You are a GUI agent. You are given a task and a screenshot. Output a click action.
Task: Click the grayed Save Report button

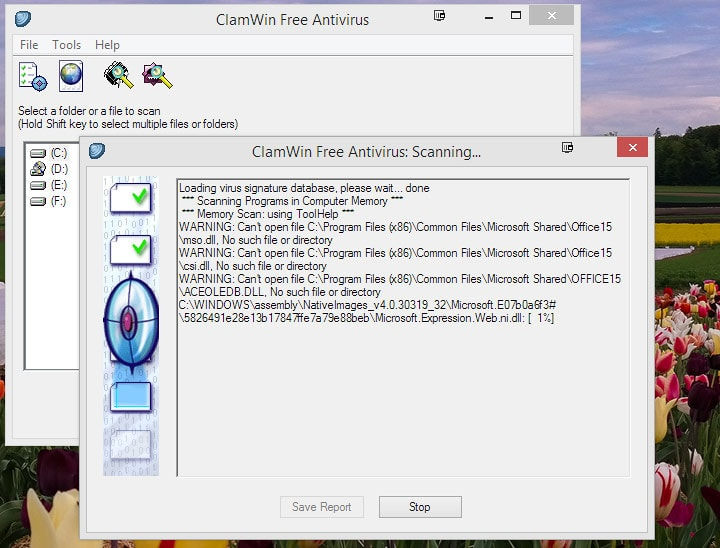coord(321,507)
